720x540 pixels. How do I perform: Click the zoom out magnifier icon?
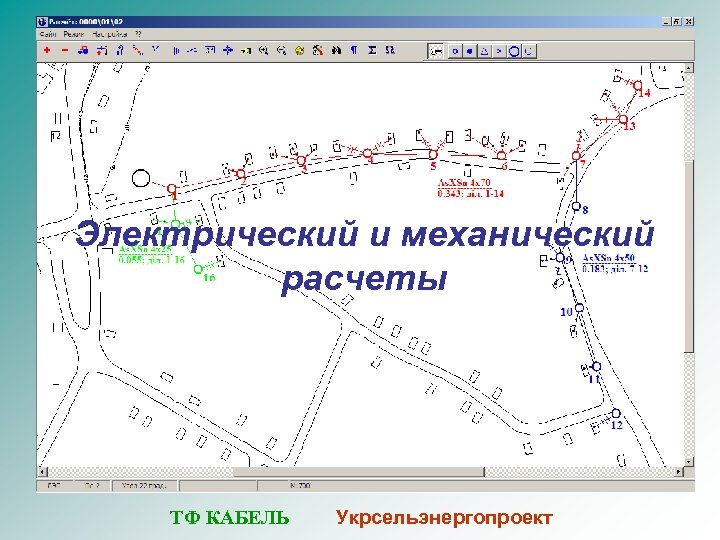pyautogui.click(x=281, y=50)
